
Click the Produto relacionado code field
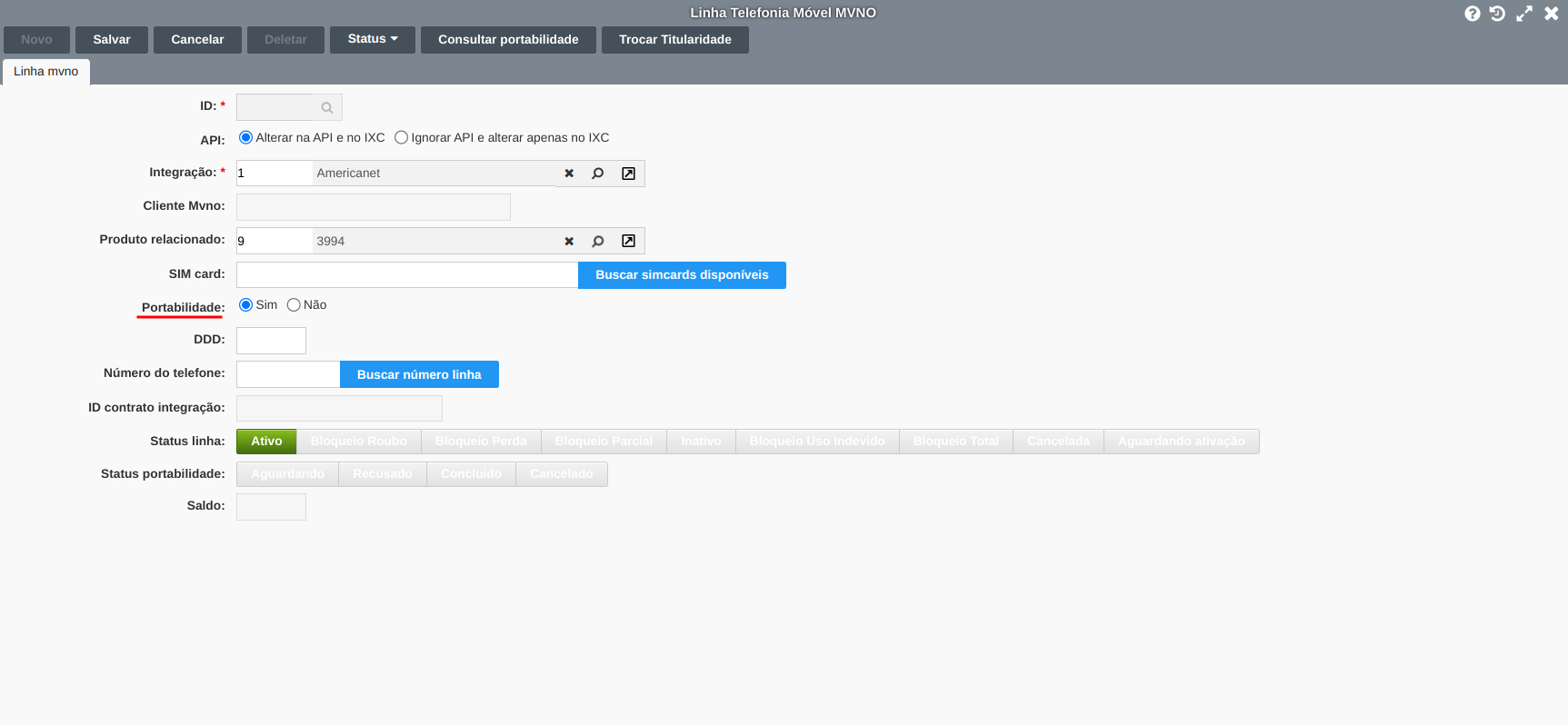click(275, 241)
